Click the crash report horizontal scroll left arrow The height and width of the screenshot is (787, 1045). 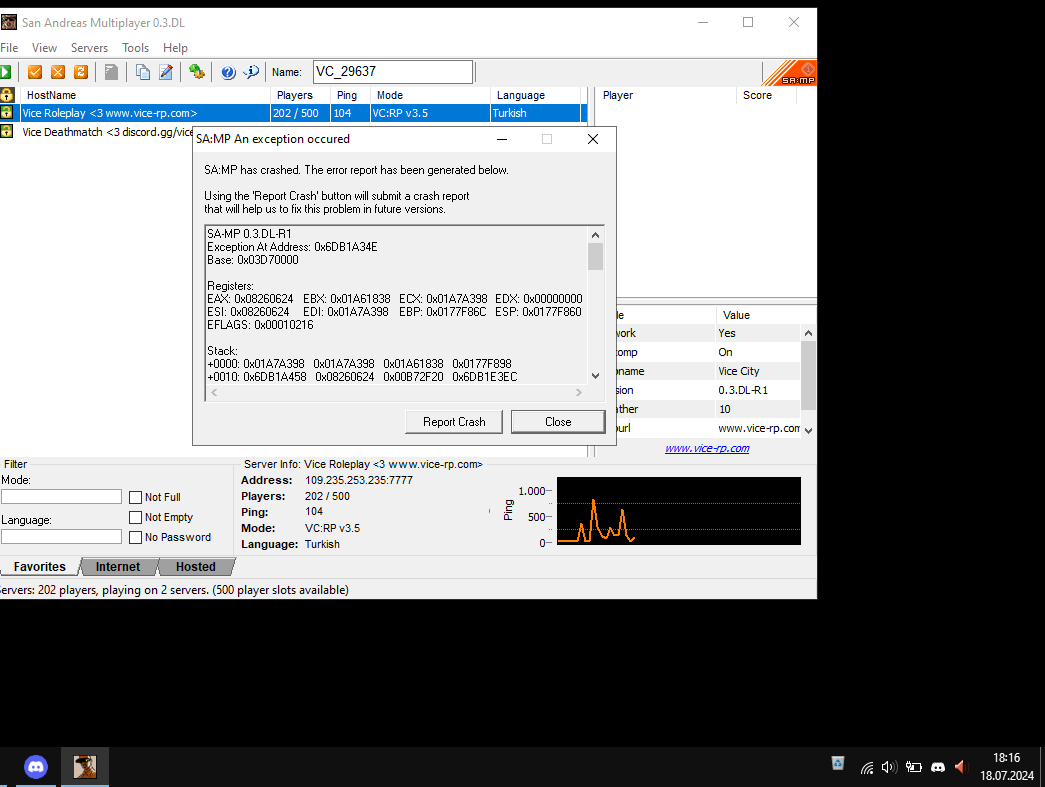pos(214,393)
